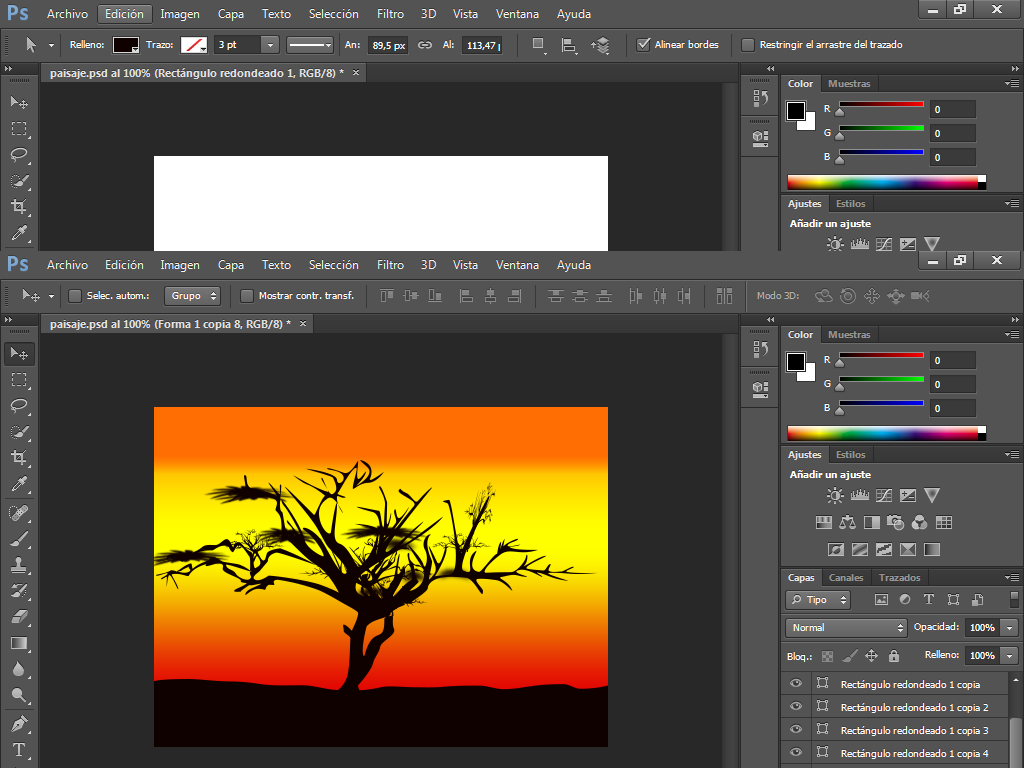The image size is (1024, 768).
Task: Add a Brightness/Contrast adjustment in lower window
Action: [x=835, y=496]
